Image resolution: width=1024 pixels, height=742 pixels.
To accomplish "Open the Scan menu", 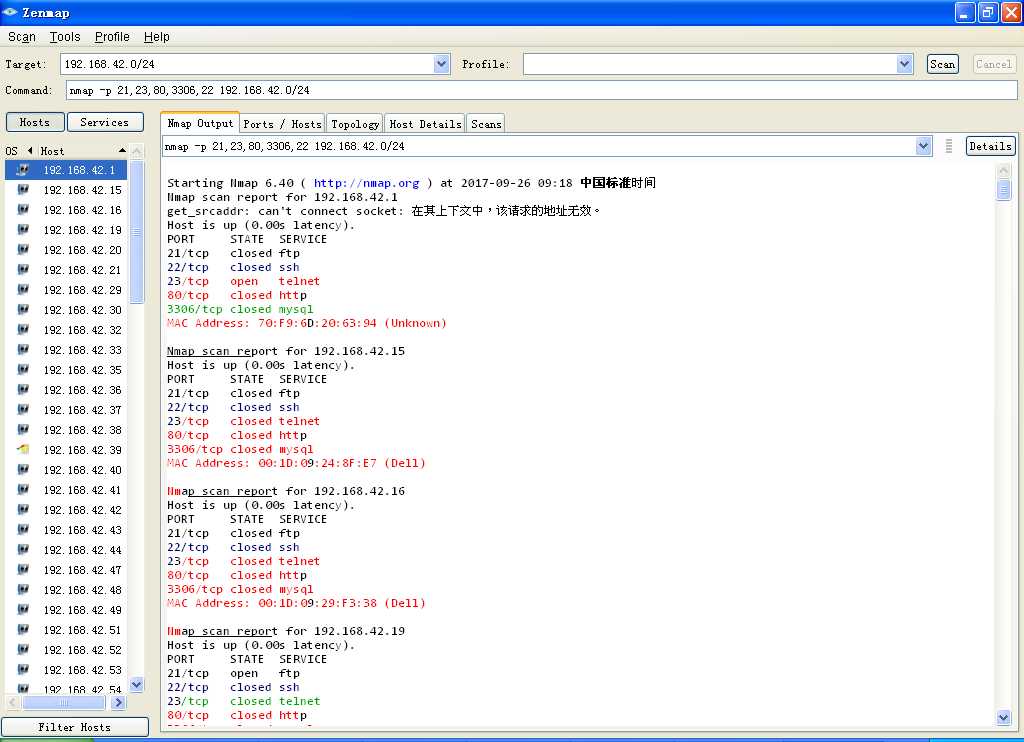I will click(22, 37).
